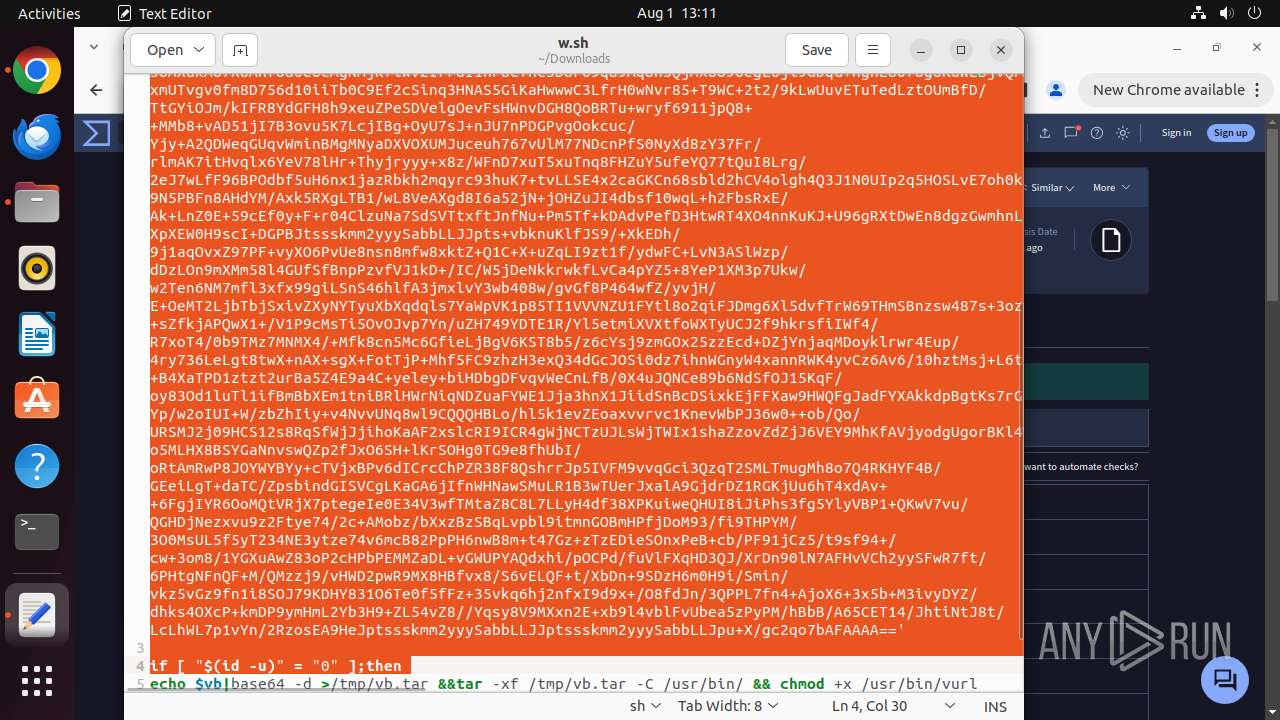Open Rhythmbox music player from the dock
The image size is (1280, 720).
pyautogui.click(x=37, y=269)
